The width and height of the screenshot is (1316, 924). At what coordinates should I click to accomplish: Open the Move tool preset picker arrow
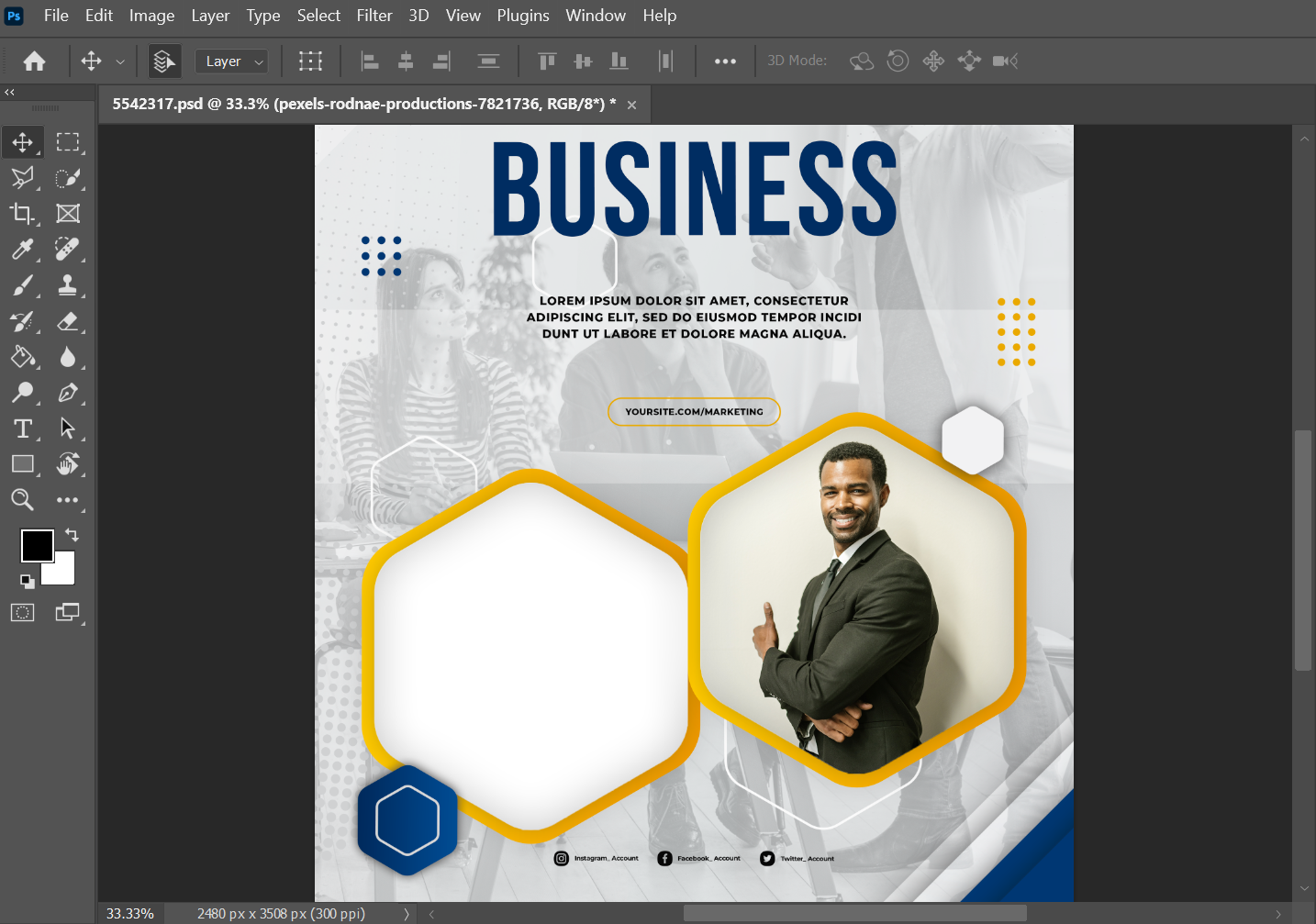point(120,61)
